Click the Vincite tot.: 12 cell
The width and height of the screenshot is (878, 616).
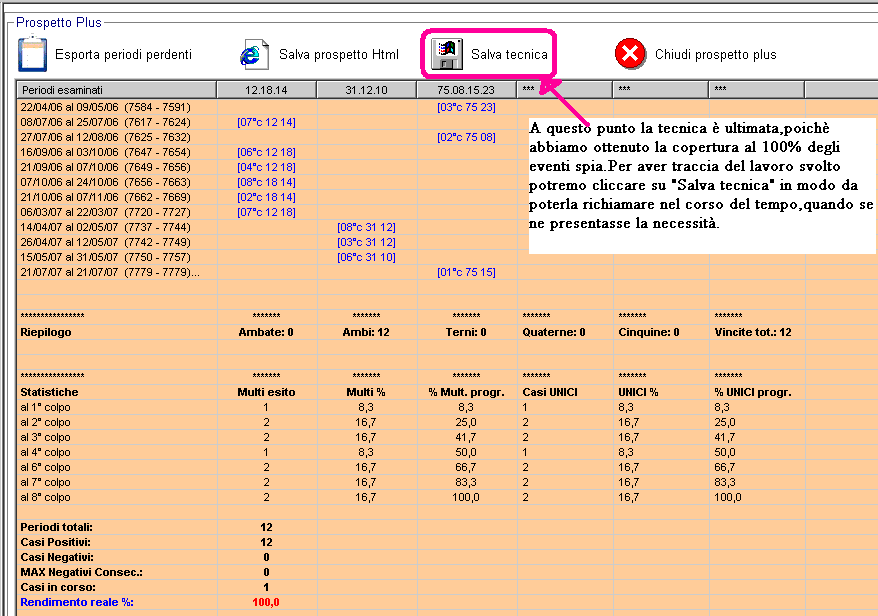pyautogui.click(x=753, y=332)
